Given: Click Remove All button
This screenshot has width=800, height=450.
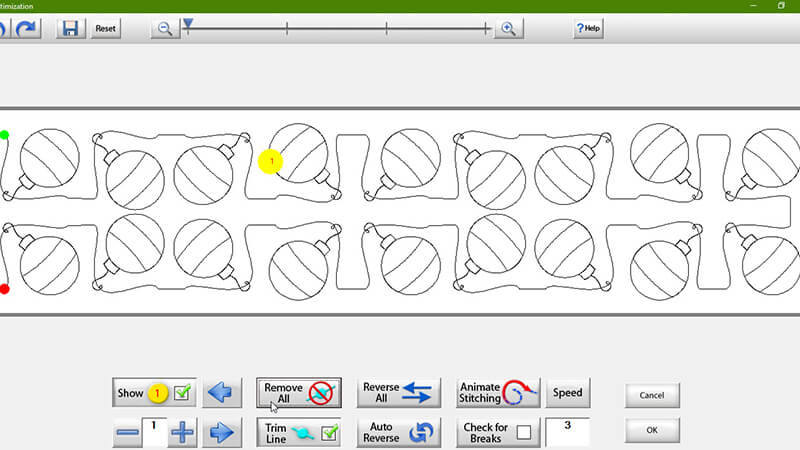Looking at the screenshot, I should coord(299,393).
